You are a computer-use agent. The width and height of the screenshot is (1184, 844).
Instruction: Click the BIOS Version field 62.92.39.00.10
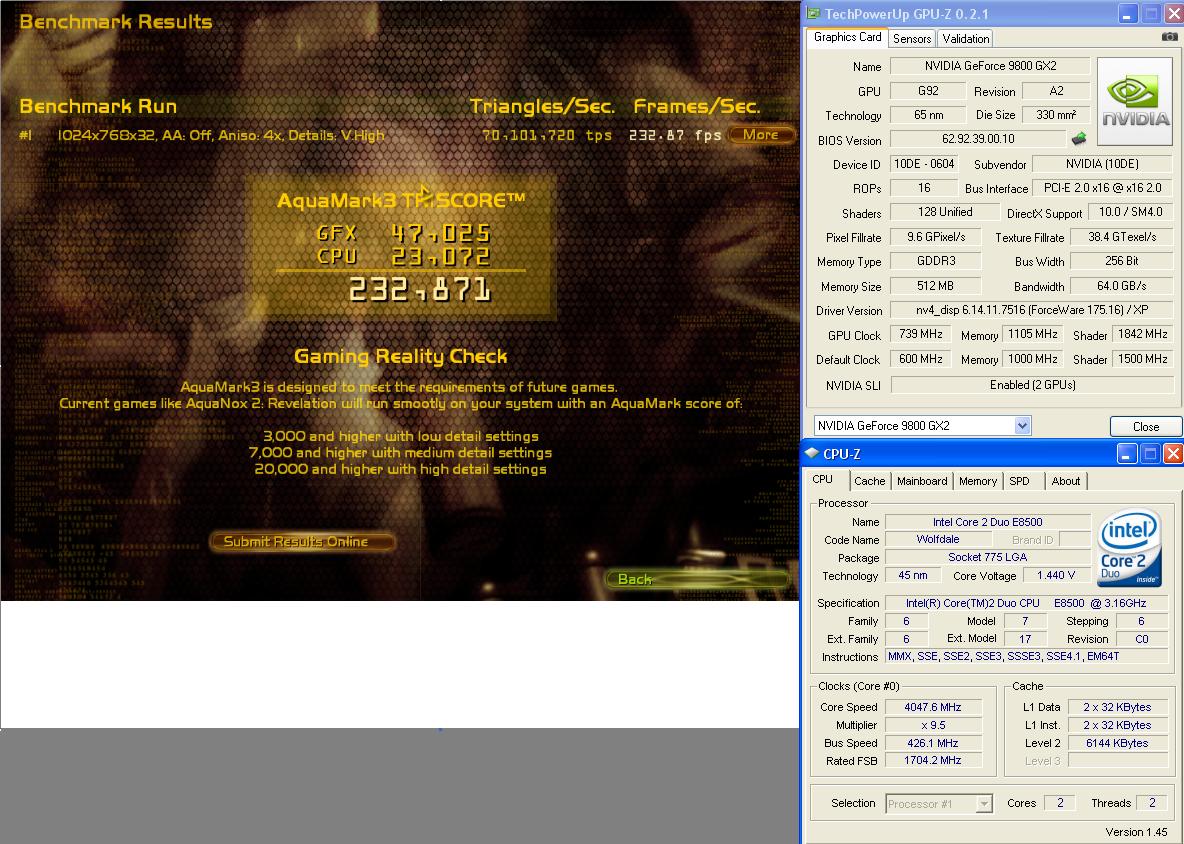tap(978, 139)
